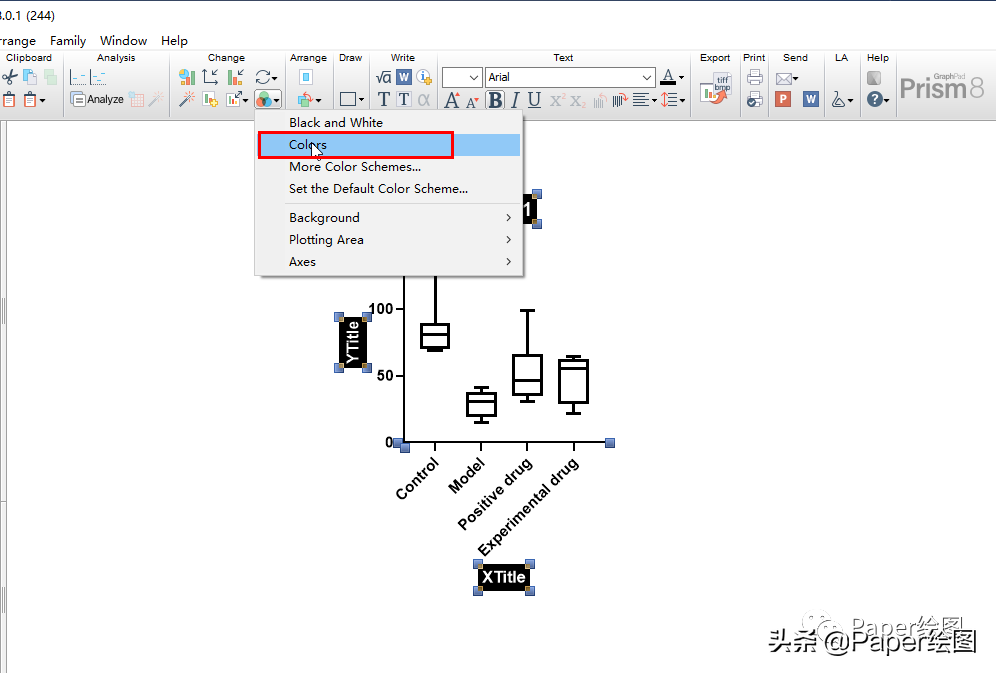Click the decrease font size icon

472,101
